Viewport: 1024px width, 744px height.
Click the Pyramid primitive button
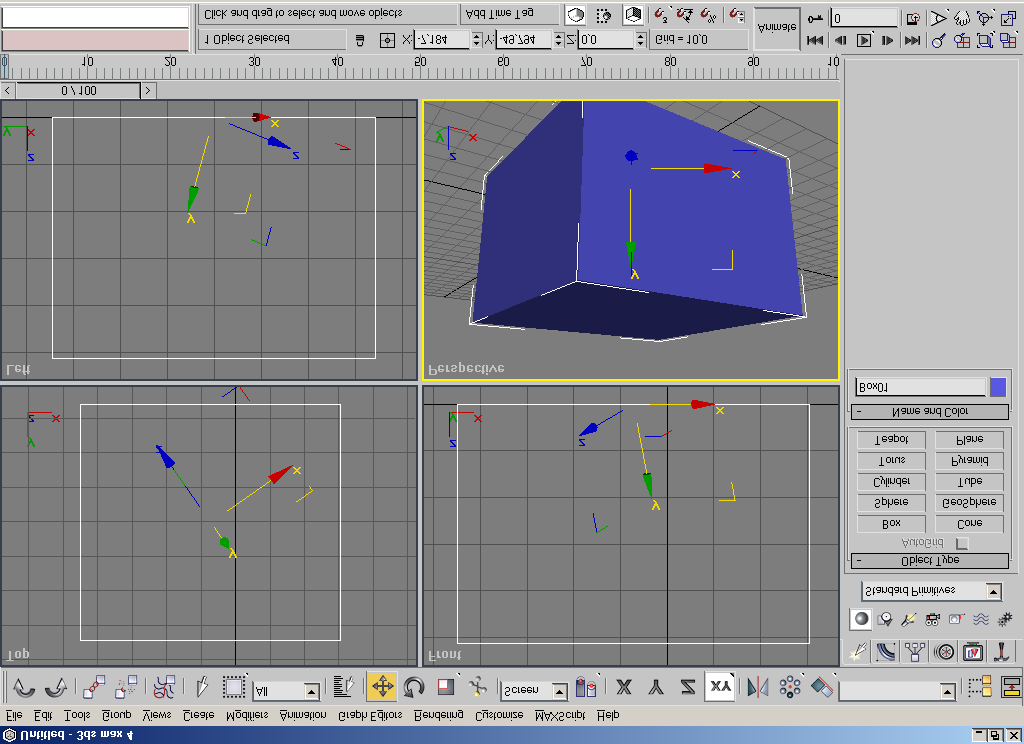click(x=970, y=461)
